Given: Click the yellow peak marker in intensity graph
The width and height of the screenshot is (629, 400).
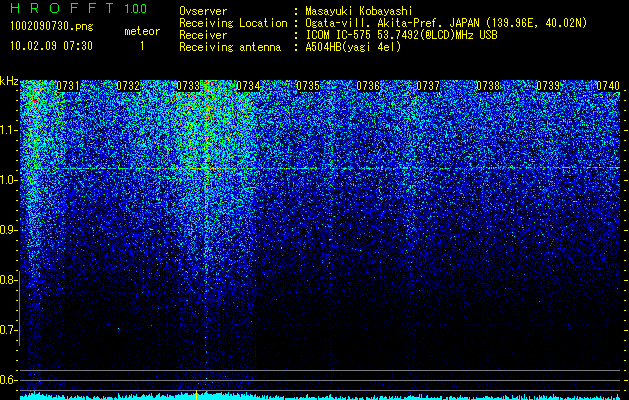Looking at the screenshot, I should (196, 395).
